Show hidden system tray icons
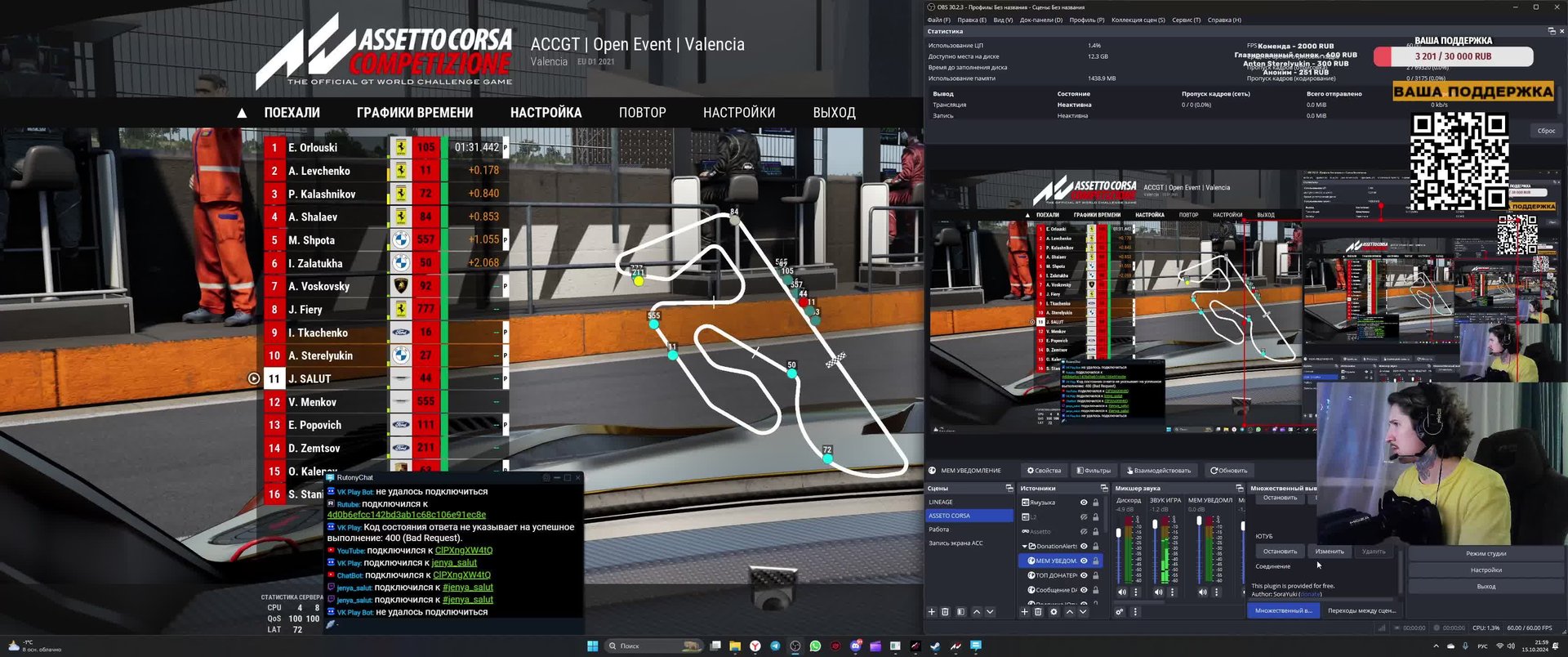The image size is (1568, 657). (1436, 646)
